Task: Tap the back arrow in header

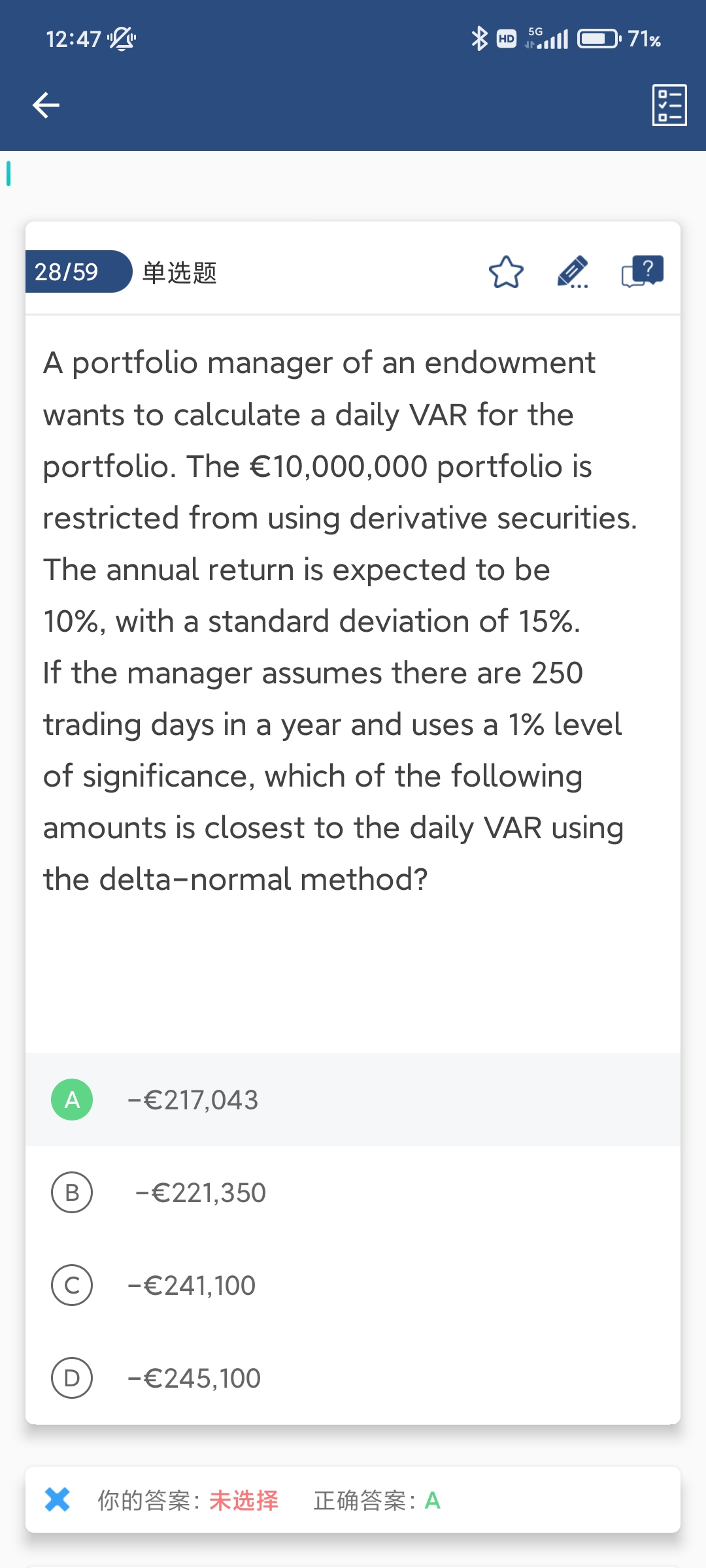Action: click(x=46, y=105)
